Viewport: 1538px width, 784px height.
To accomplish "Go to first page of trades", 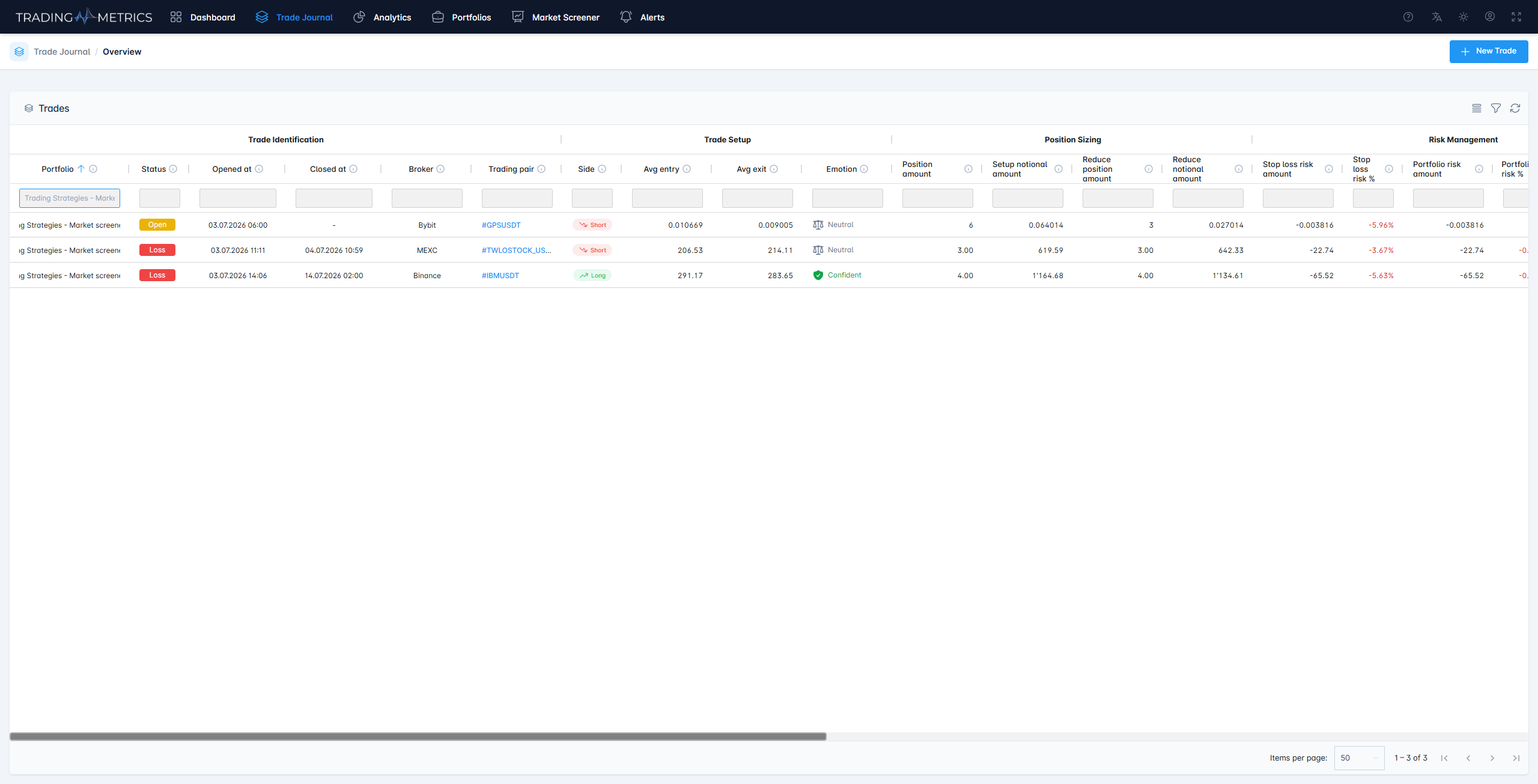I will point(1444,758).
